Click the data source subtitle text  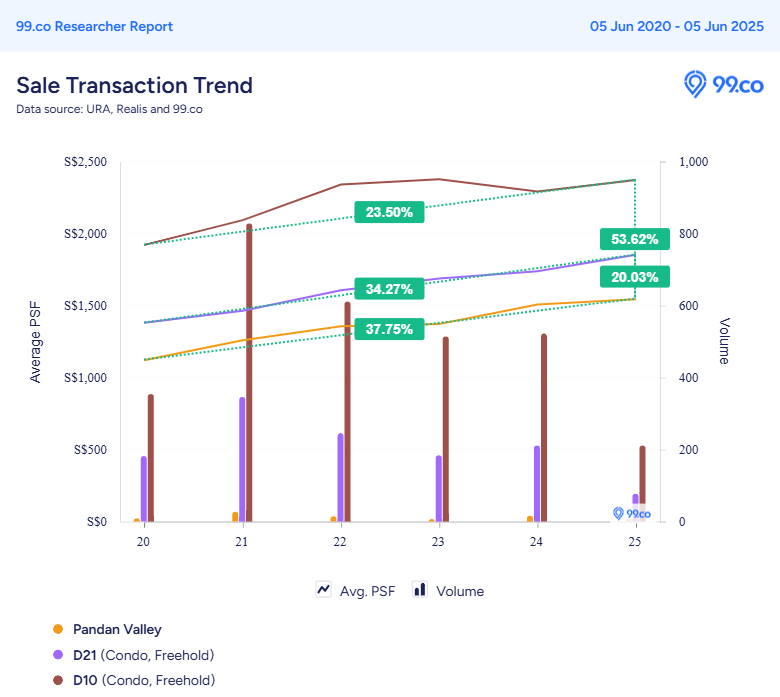pos(109,109)
